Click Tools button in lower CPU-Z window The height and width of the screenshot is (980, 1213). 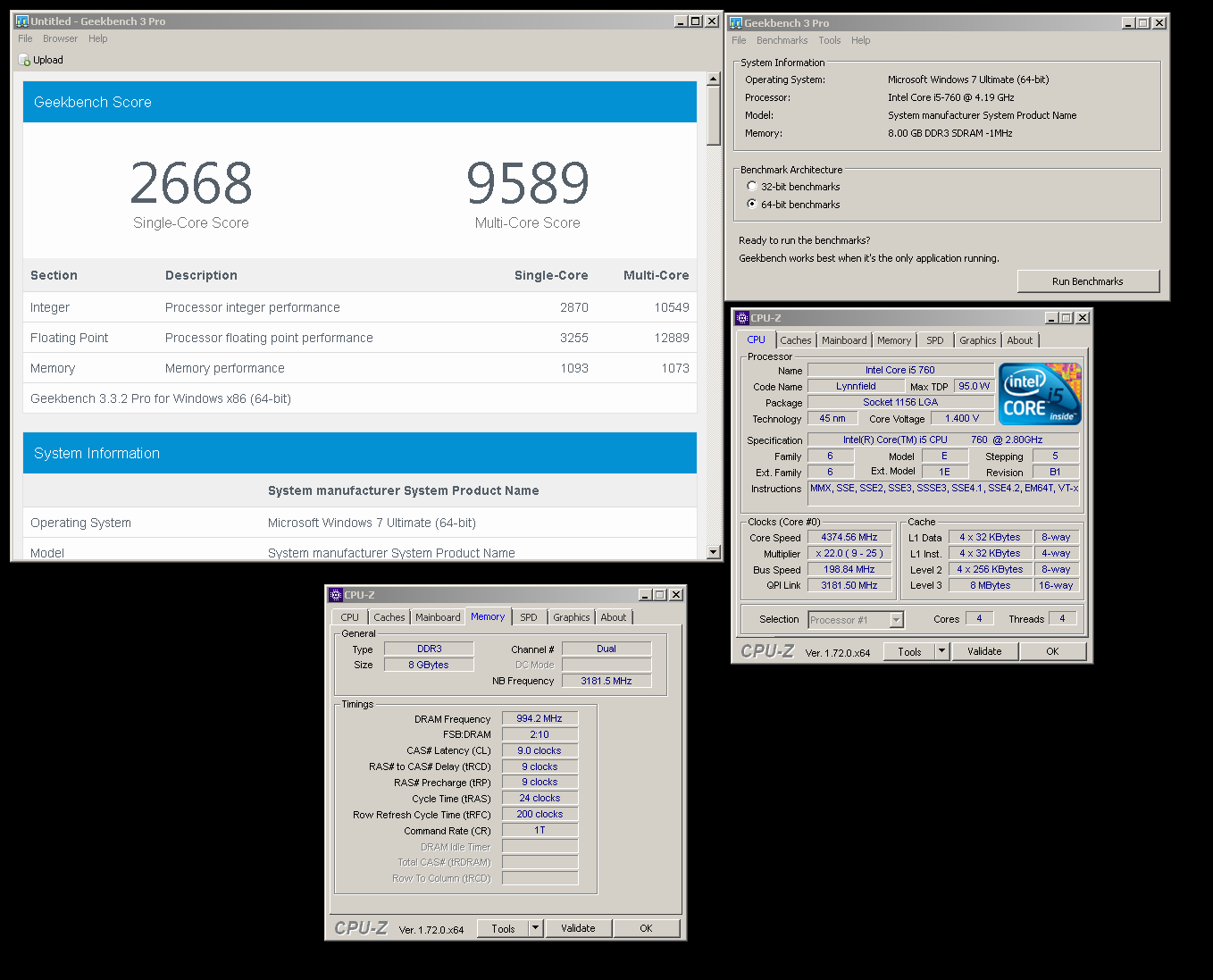coord(503,928)
